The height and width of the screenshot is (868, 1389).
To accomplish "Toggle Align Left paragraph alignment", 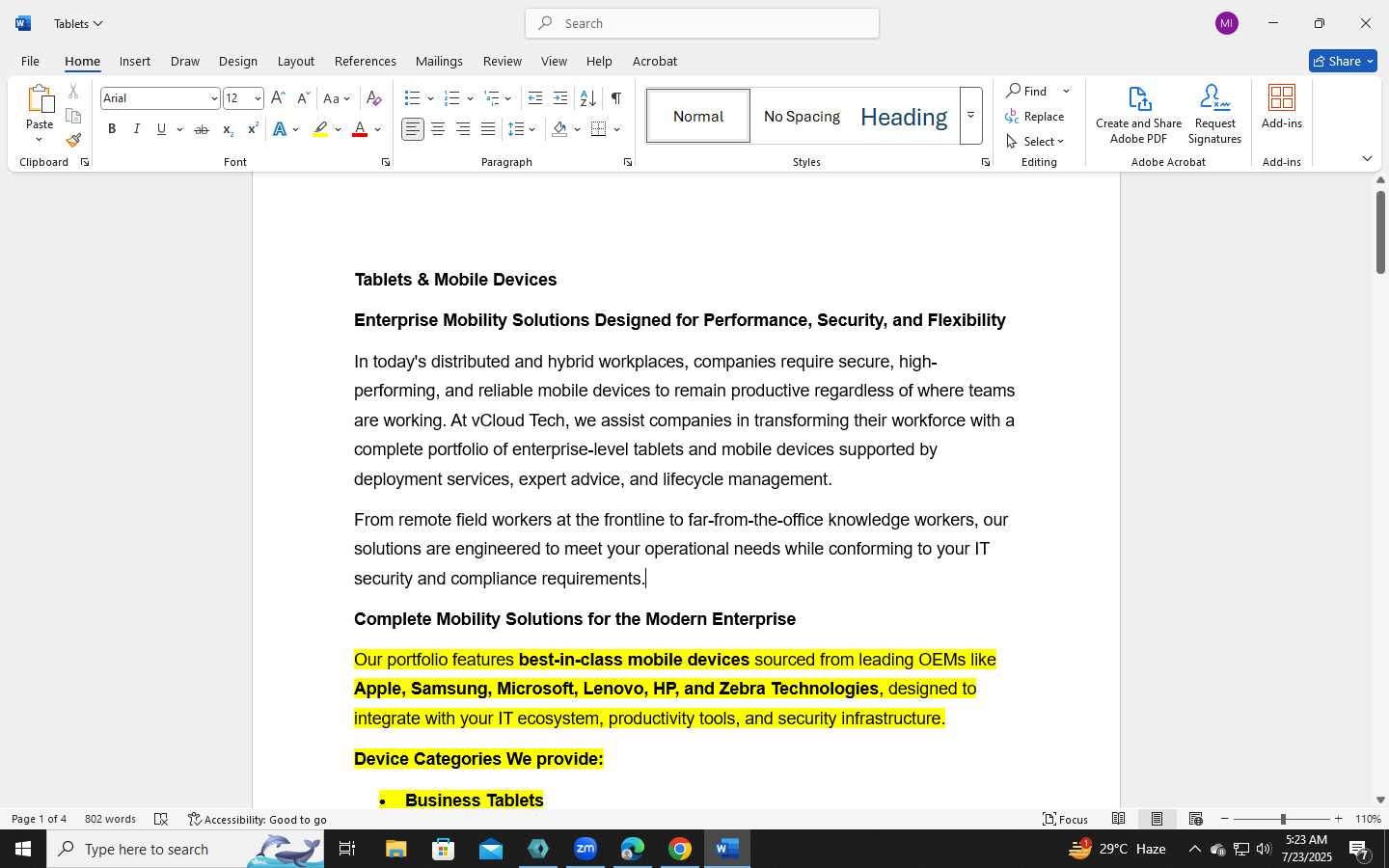I will [413, 129].
